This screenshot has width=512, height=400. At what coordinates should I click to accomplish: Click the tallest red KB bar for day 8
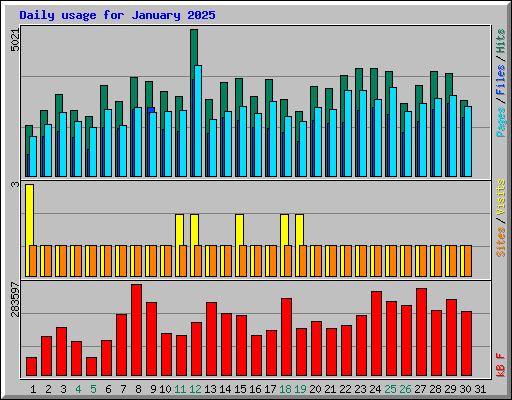pos(137,330)
